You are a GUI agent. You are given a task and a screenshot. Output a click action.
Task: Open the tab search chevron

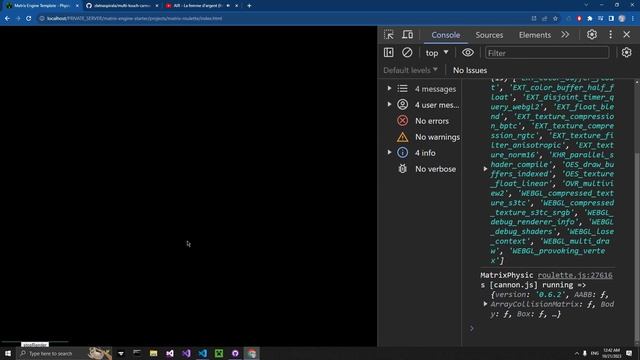tap(586, 5)
